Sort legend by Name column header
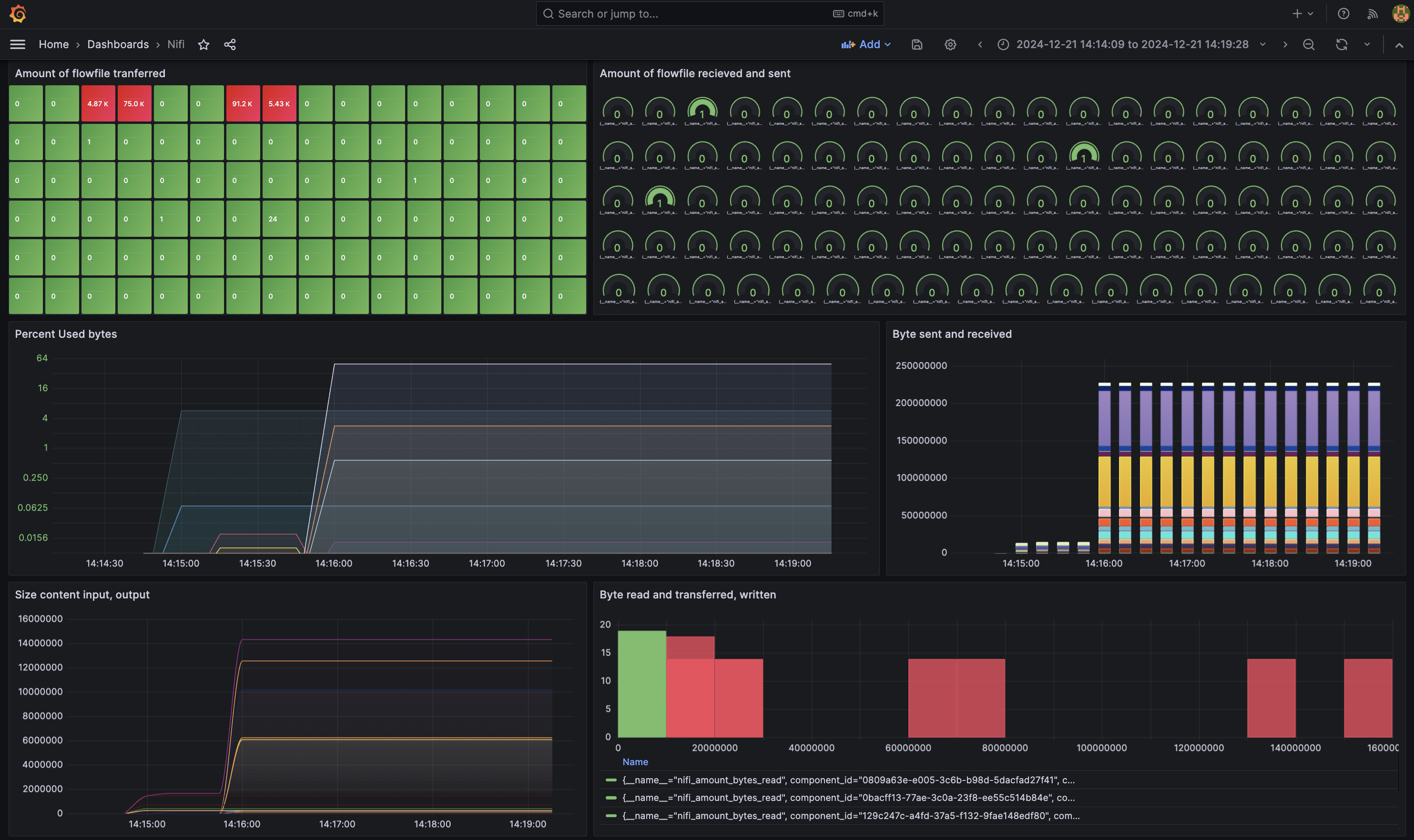The width and height of the screenshot is (1414, 840). (635, 762)
